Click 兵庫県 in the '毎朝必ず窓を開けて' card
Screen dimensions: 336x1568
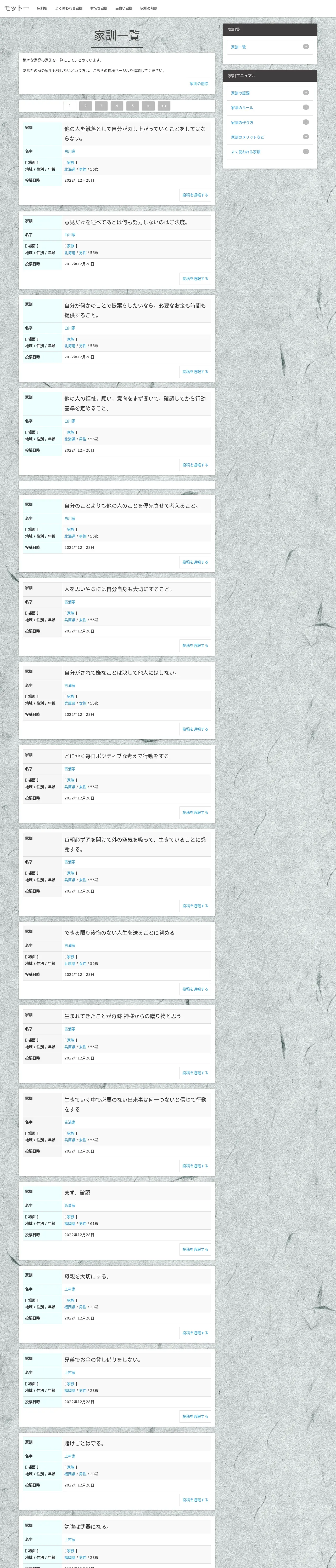tap(70, 880)
